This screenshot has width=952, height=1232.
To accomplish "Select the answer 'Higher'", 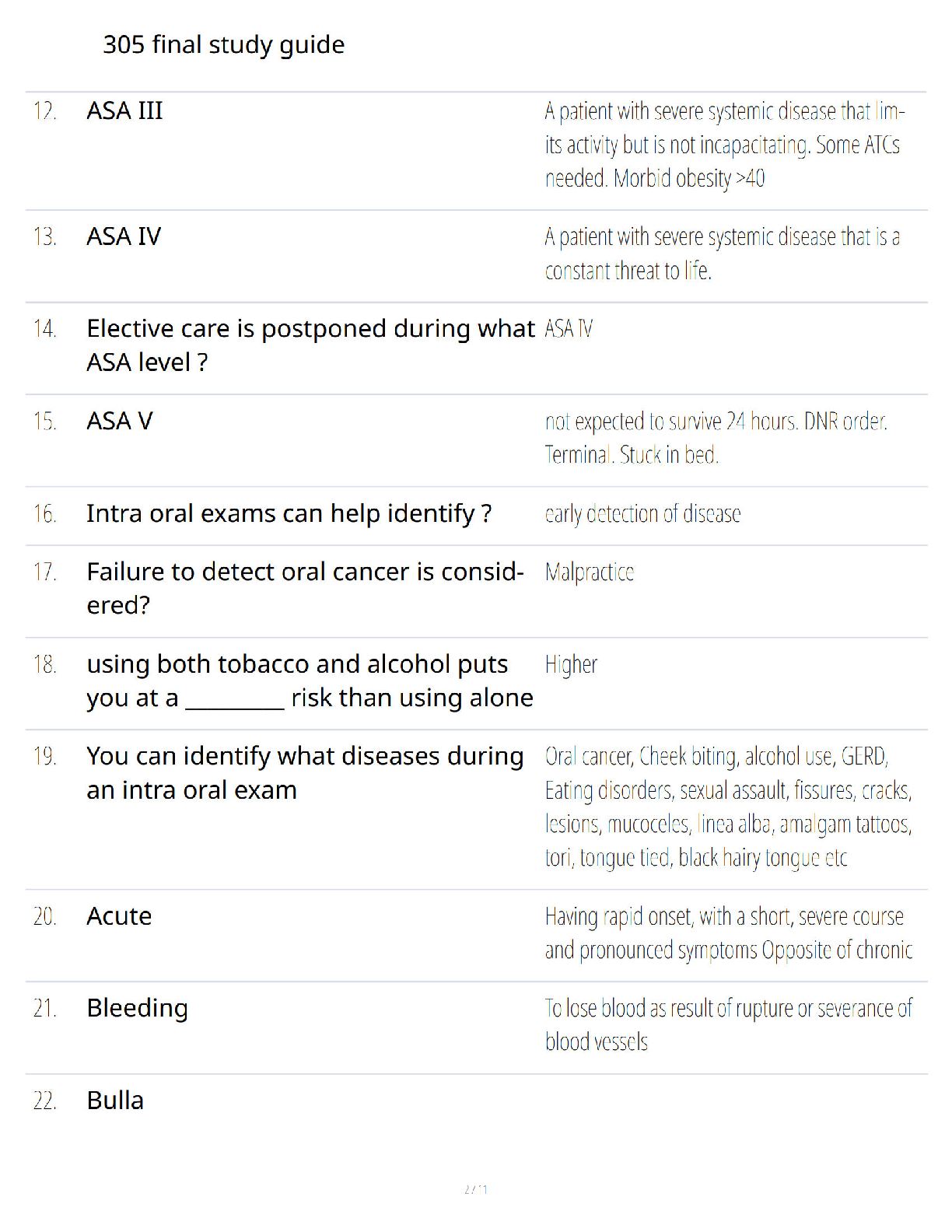I will (x=571, y=665).
